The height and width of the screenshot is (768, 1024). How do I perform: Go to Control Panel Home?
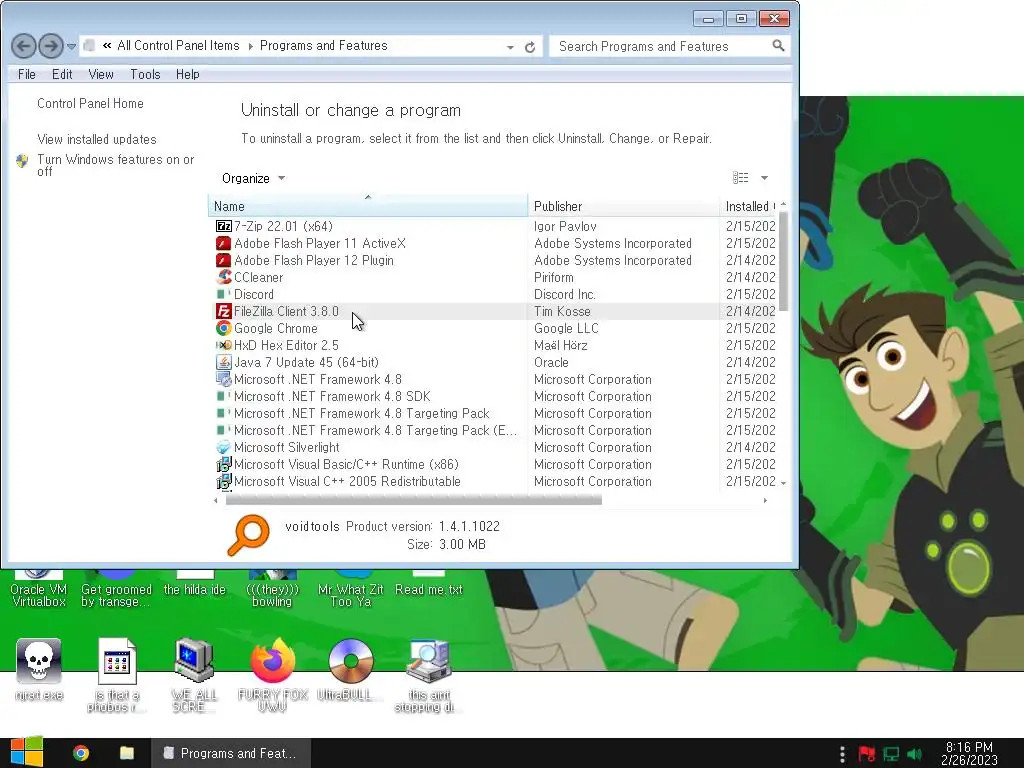coord(90,103)
